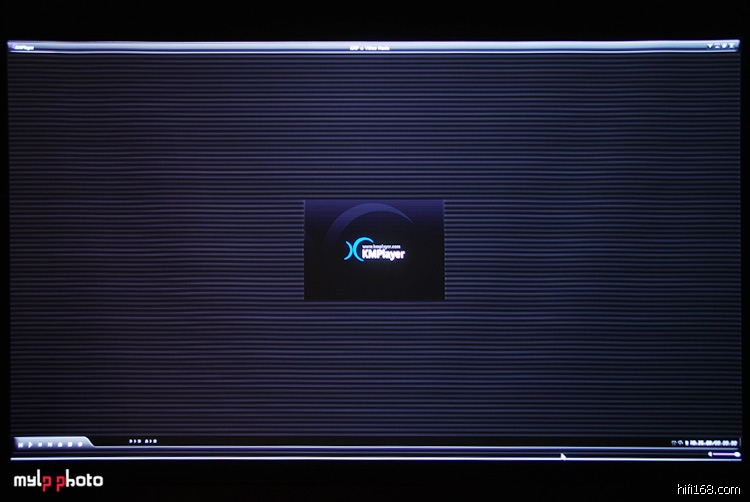Adjust the volume slider at bottom right

(x=728, y=454)
